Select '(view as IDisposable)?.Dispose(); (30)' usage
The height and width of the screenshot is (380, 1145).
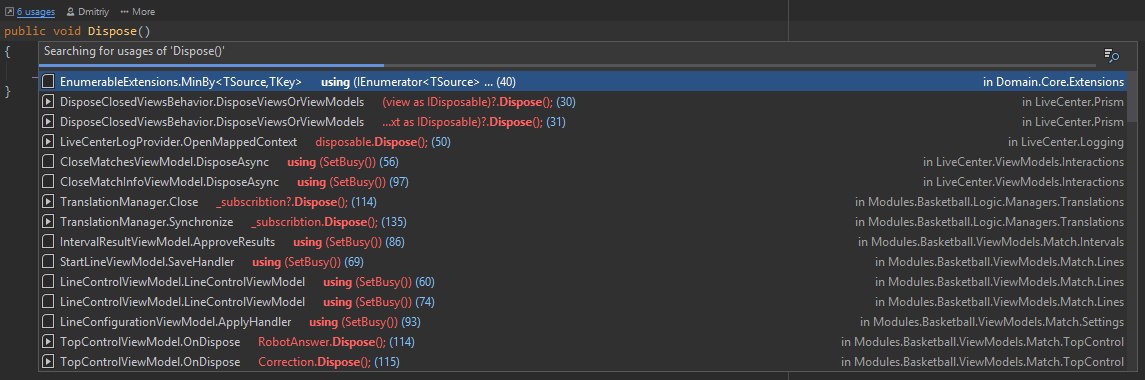coord(478,102)
